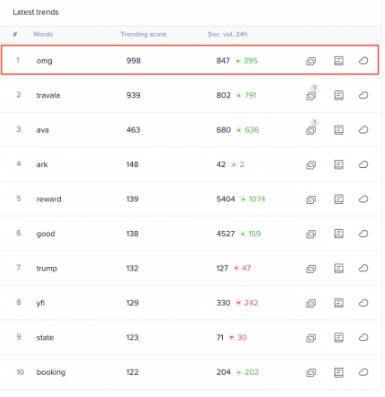Click the copy icon in the state row
Screen dimensions: 385x397
point(311,338)
